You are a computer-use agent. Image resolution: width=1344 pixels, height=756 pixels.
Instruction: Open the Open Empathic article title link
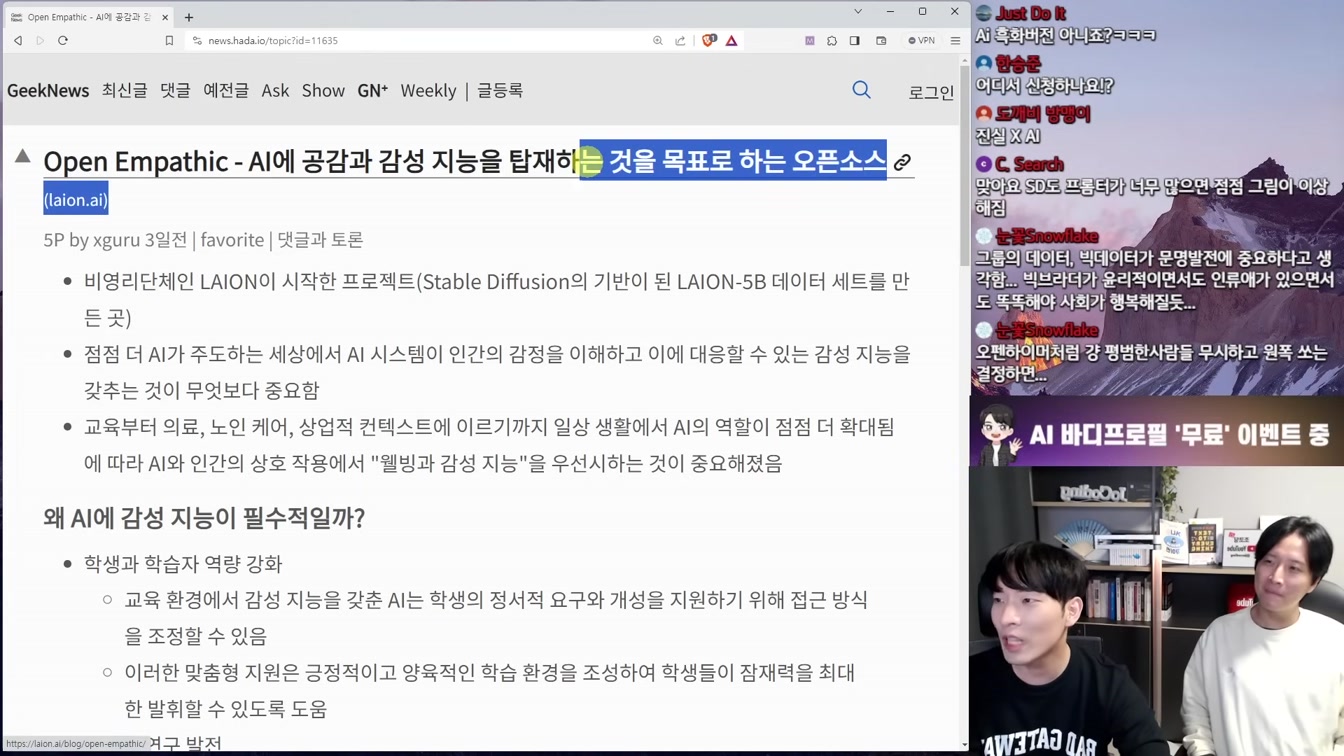[465, 161]
